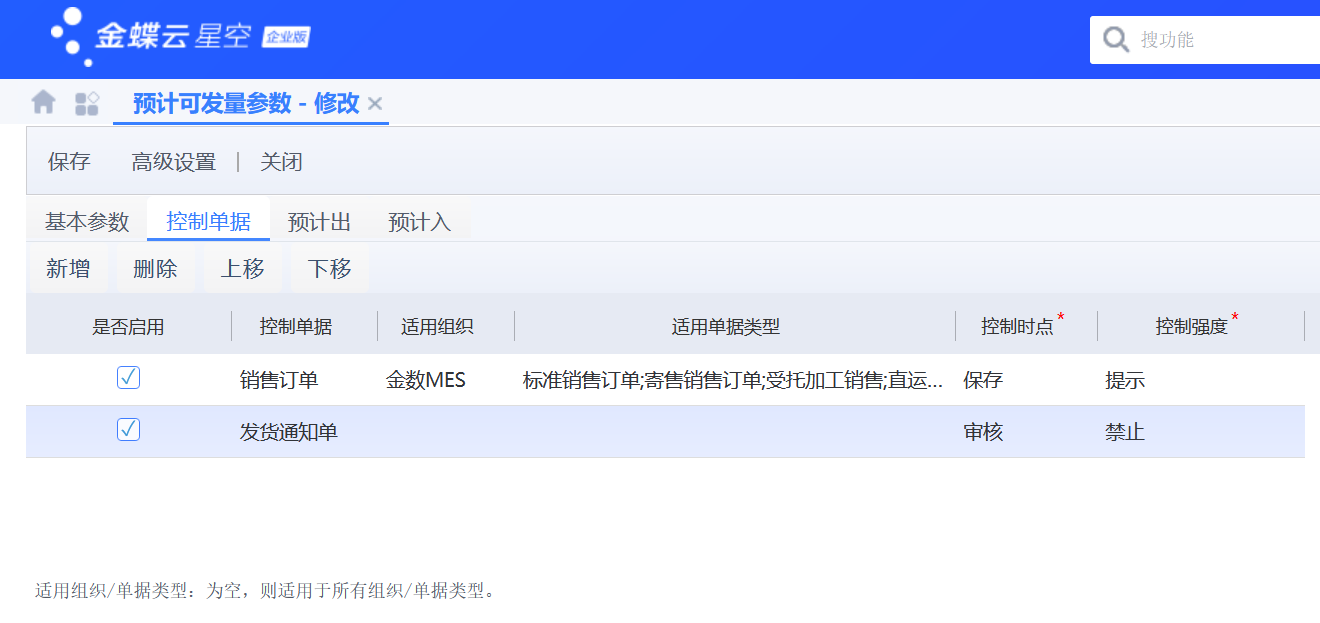Select the 金数MES organization cell
This screenshot has height=623, width=1320.
(x=446, y=380)
